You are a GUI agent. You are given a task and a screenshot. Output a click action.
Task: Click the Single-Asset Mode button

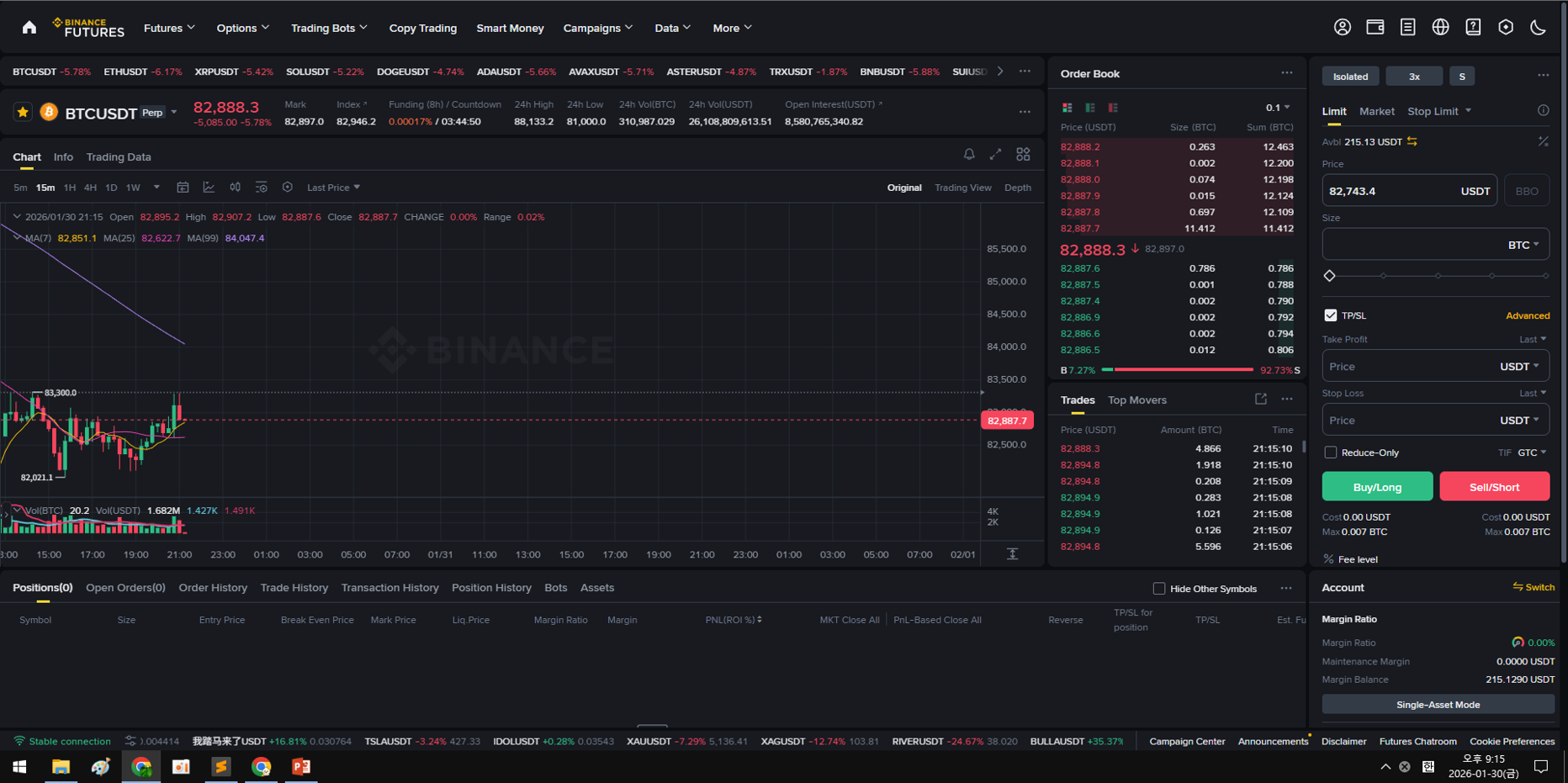coord(1438,705)
